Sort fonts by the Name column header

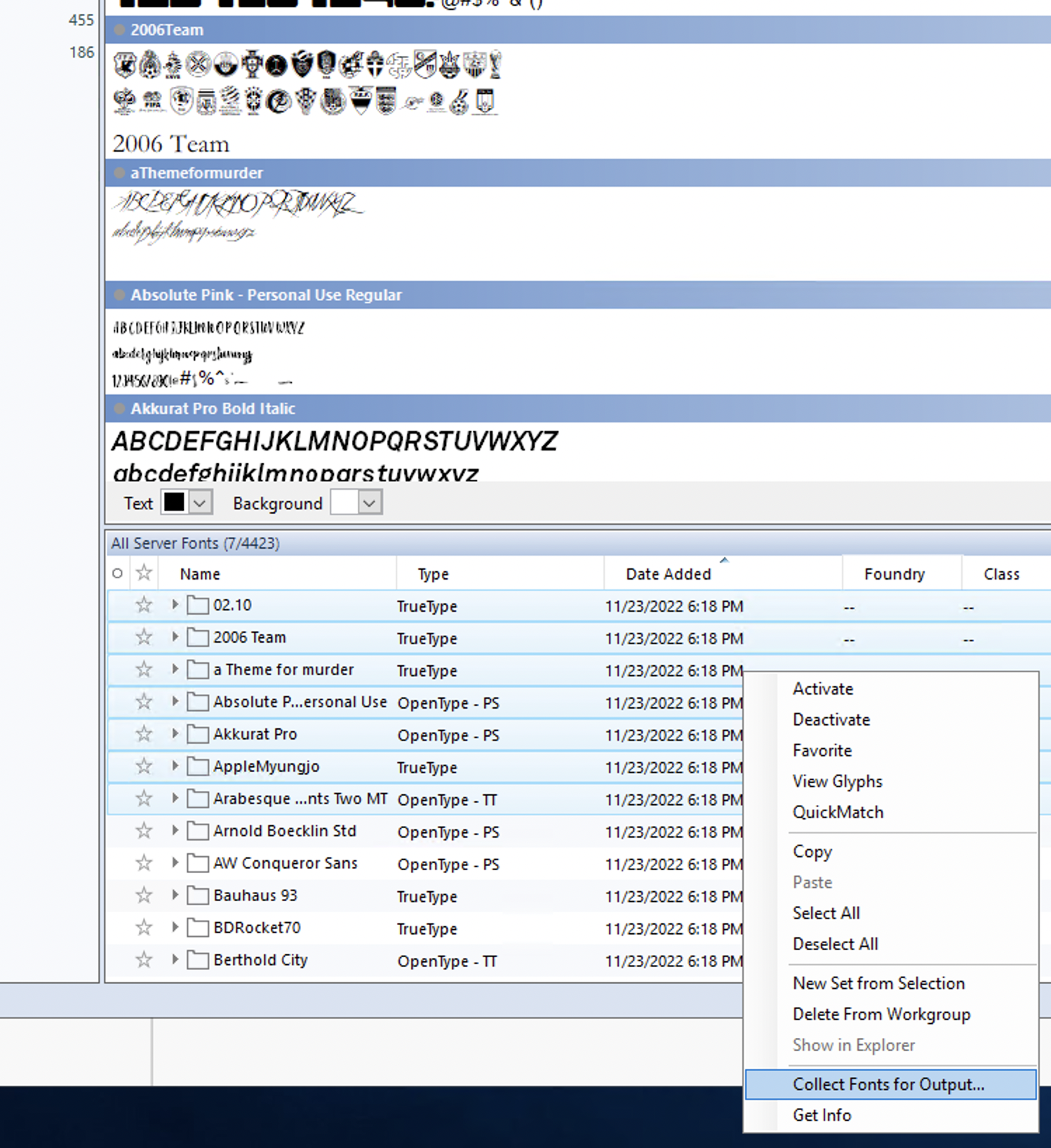[200, 574]
